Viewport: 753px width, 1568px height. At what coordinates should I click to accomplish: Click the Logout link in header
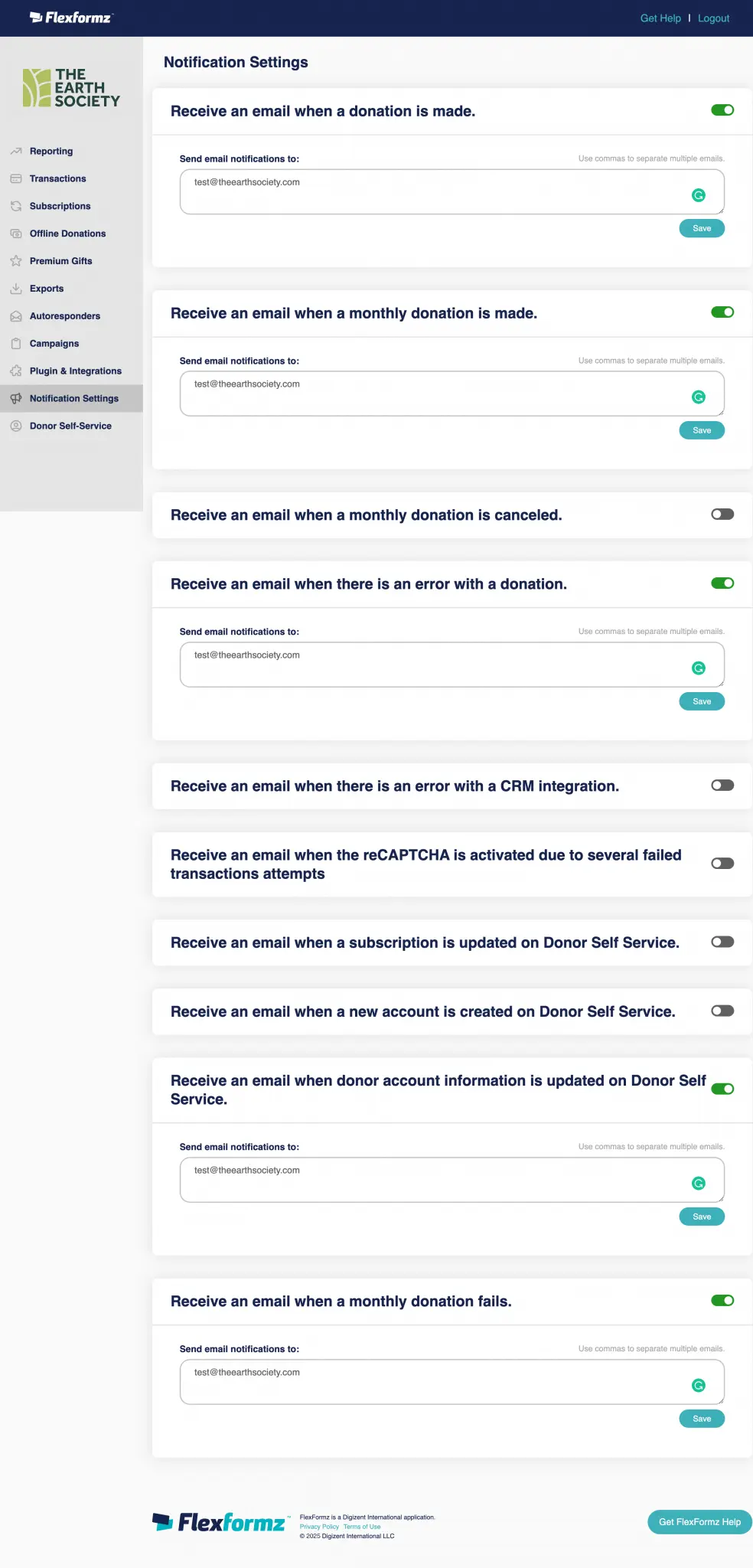pyautogui.click(x=713, y=18)
